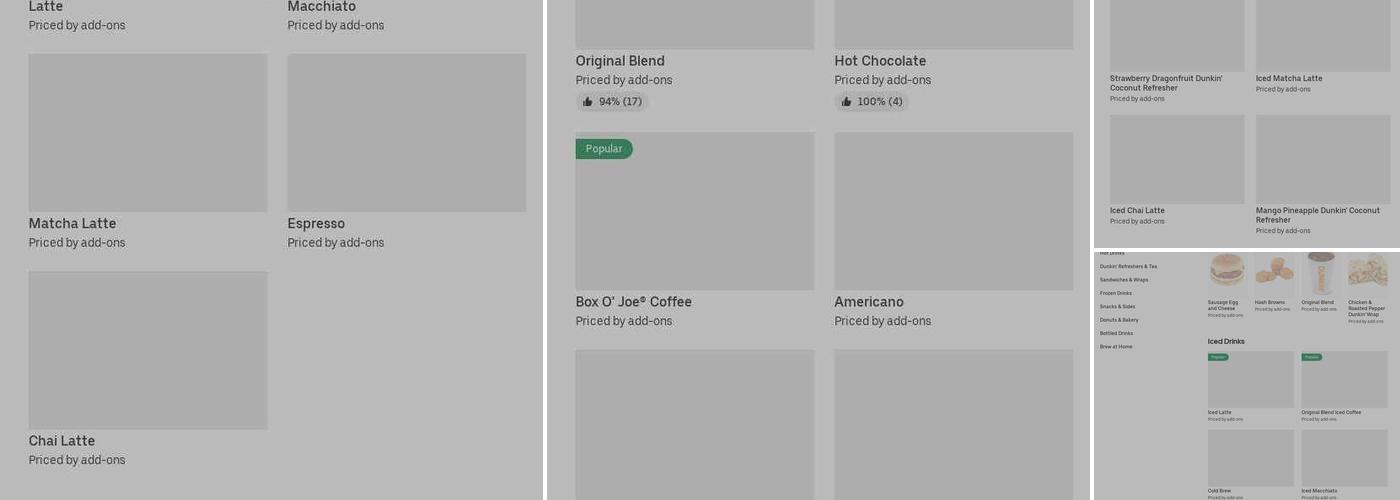The image size is (1400, 500).
Task: Select the Espresso menu item
Action: coord(406,133)
